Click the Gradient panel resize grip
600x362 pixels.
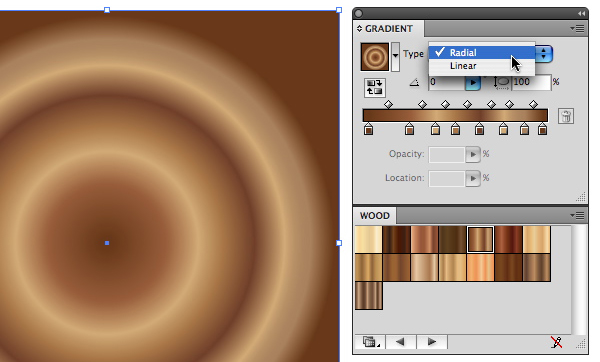tap(581, 197)
